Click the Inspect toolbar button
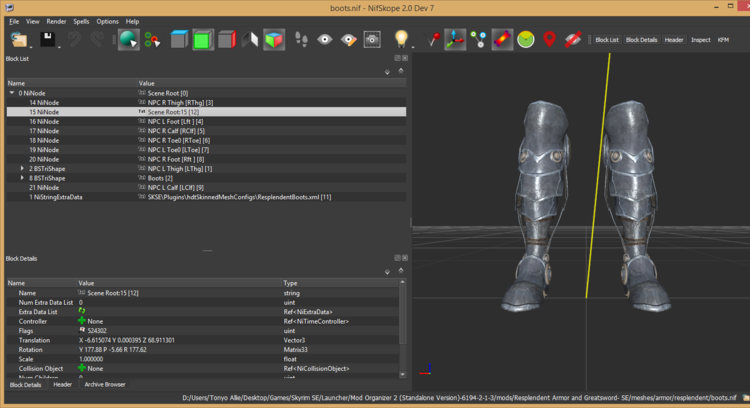Image resolution: width=750 pixels, height=408 pixels. click(700, 40)
